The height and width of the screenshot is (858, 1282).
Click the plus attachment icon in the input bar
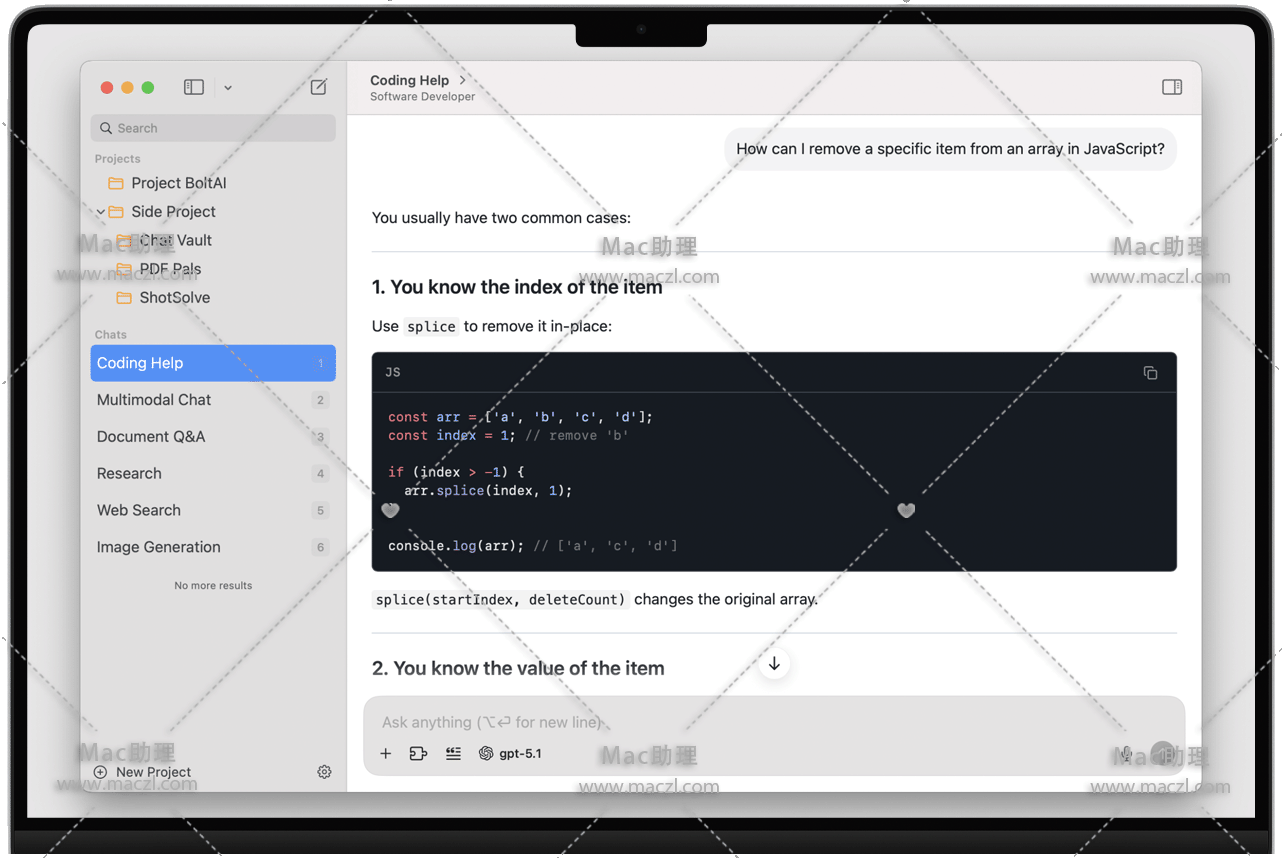click(x=386, y=753)
